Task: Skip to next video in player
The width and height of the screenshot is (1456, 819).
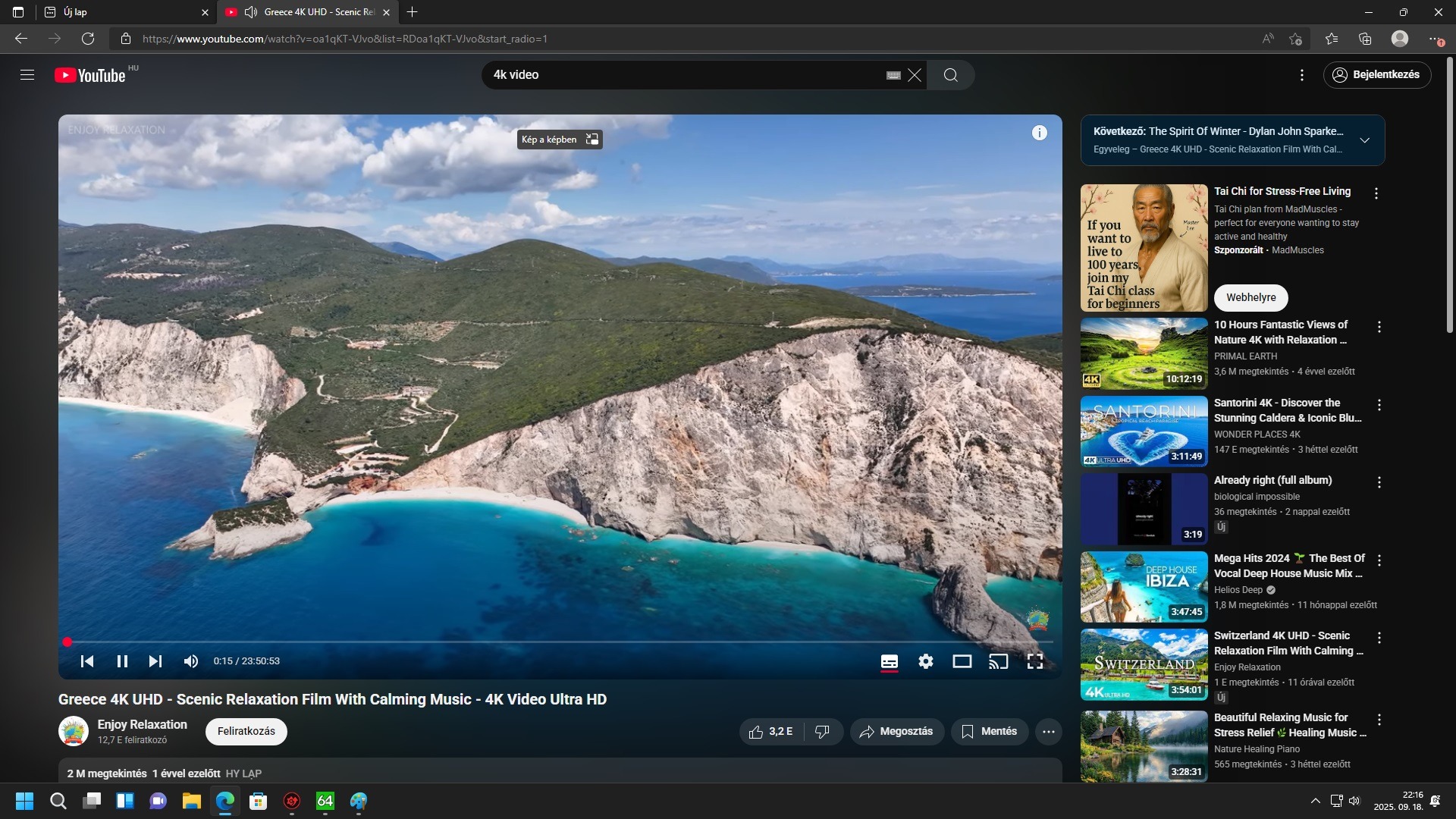Action: click(155, 661)
